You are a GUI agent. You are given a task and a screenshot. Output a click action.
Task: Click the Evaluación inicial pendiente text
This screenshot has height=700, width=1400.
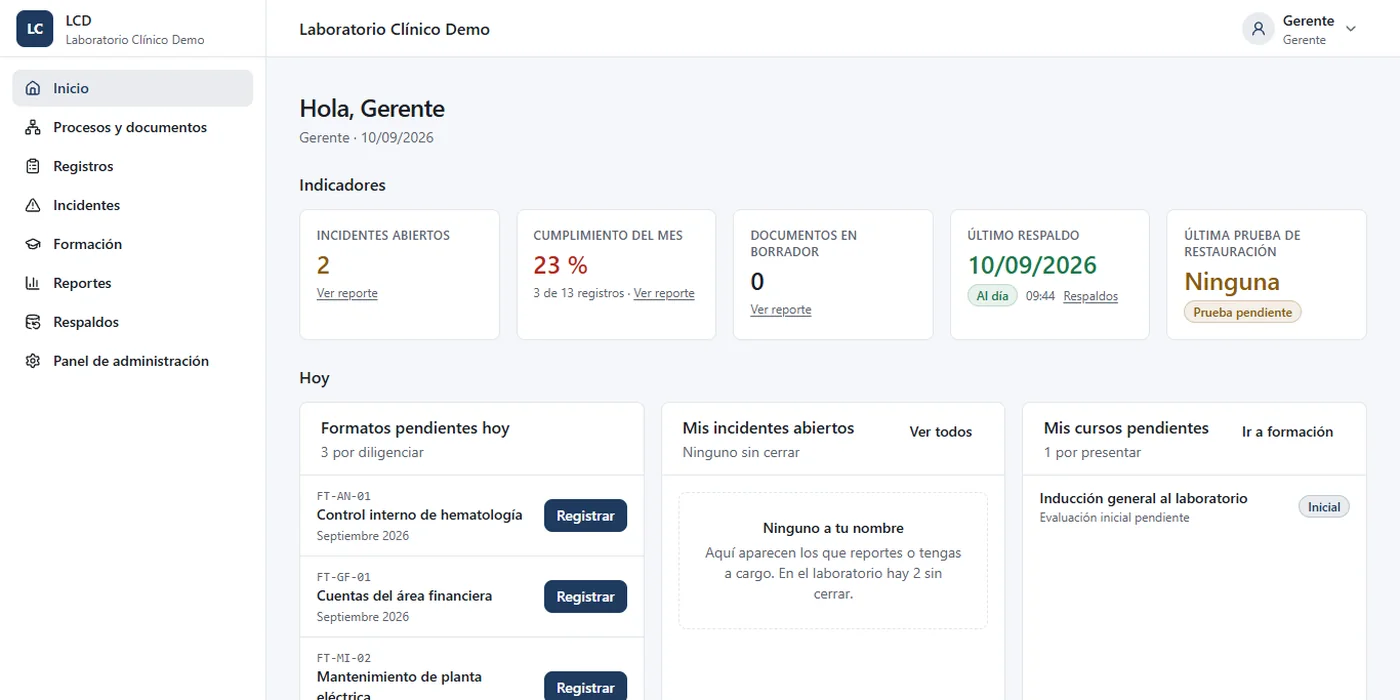(1115, 518)
